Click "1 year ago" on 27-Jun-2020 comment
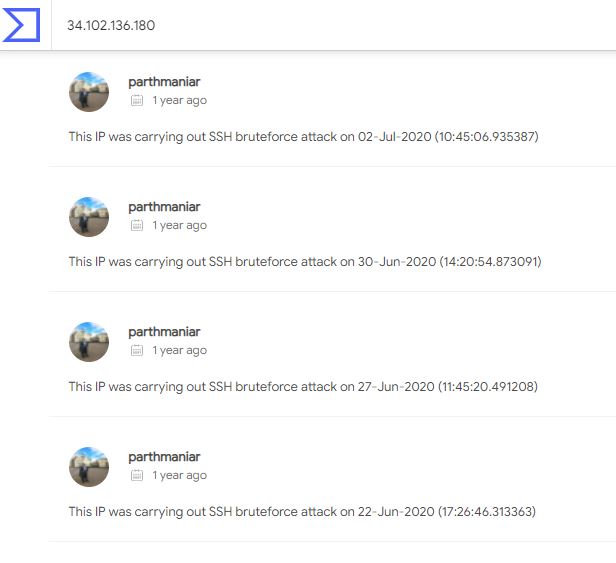Viewport: 616px width, 563px height. coord(180,350)
